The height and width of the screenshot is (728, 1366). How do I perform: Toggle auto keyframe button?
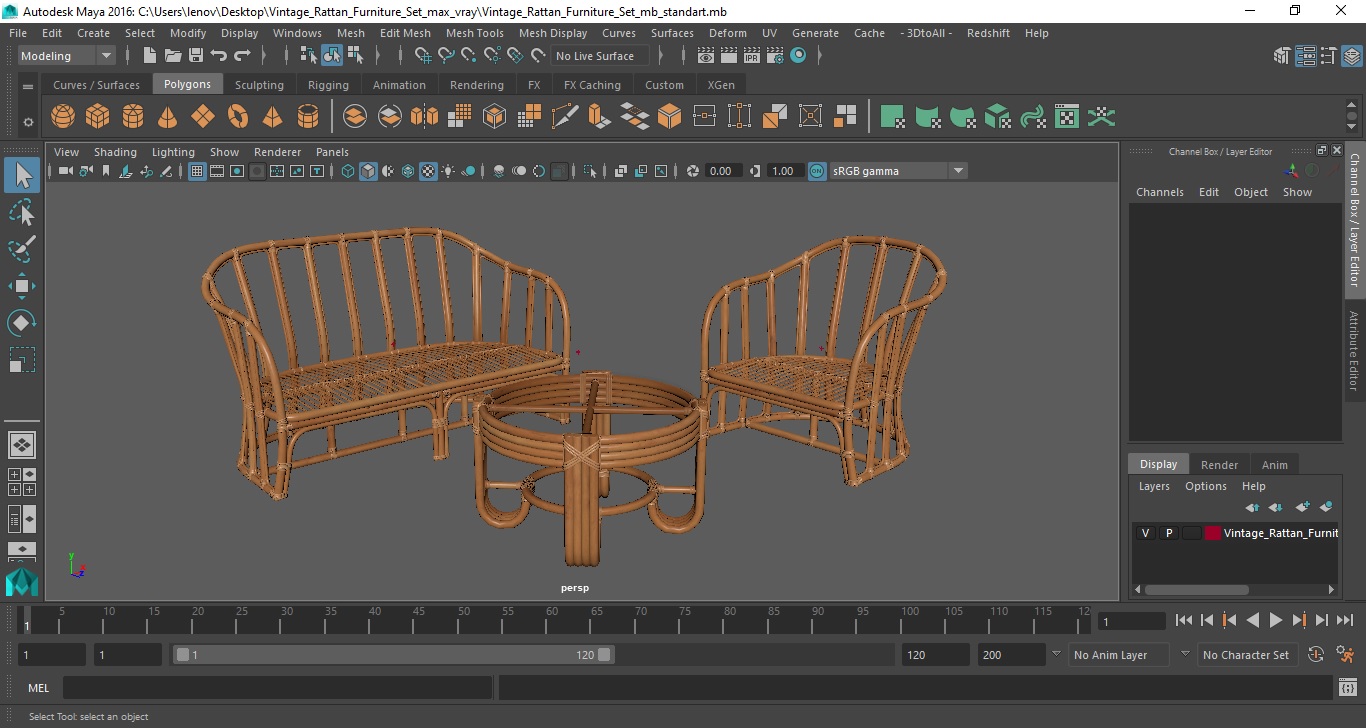coord(1316,655)
